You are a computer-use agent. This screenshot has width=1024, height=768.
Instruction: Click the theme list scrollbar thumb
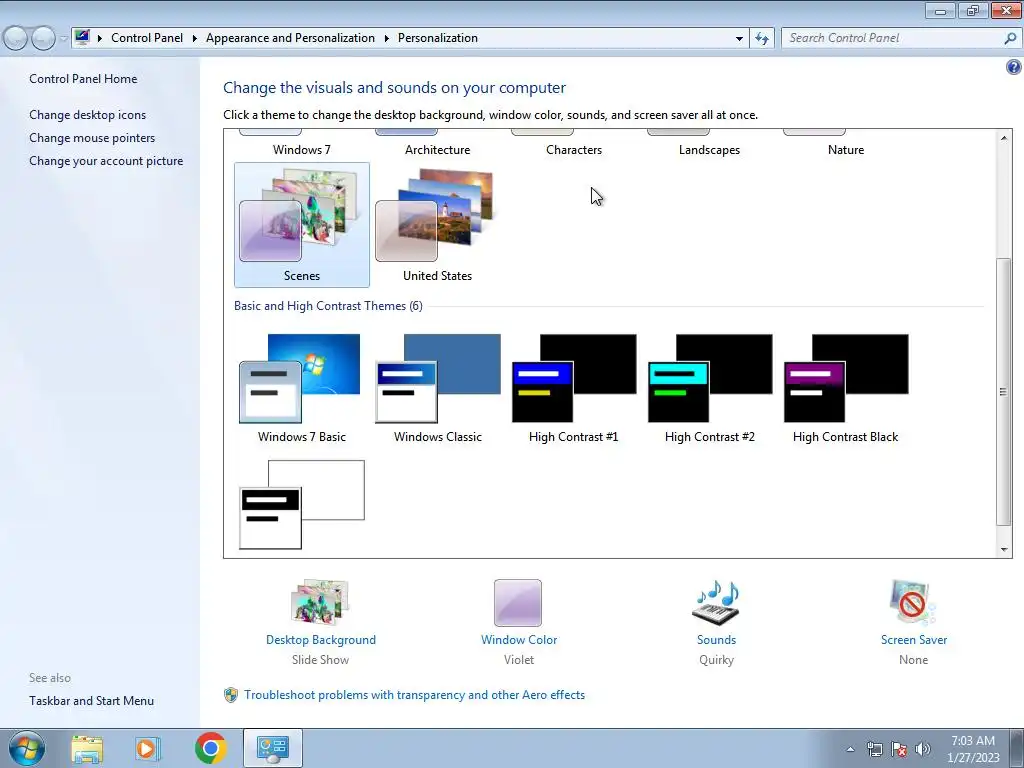pos(1004,391)
